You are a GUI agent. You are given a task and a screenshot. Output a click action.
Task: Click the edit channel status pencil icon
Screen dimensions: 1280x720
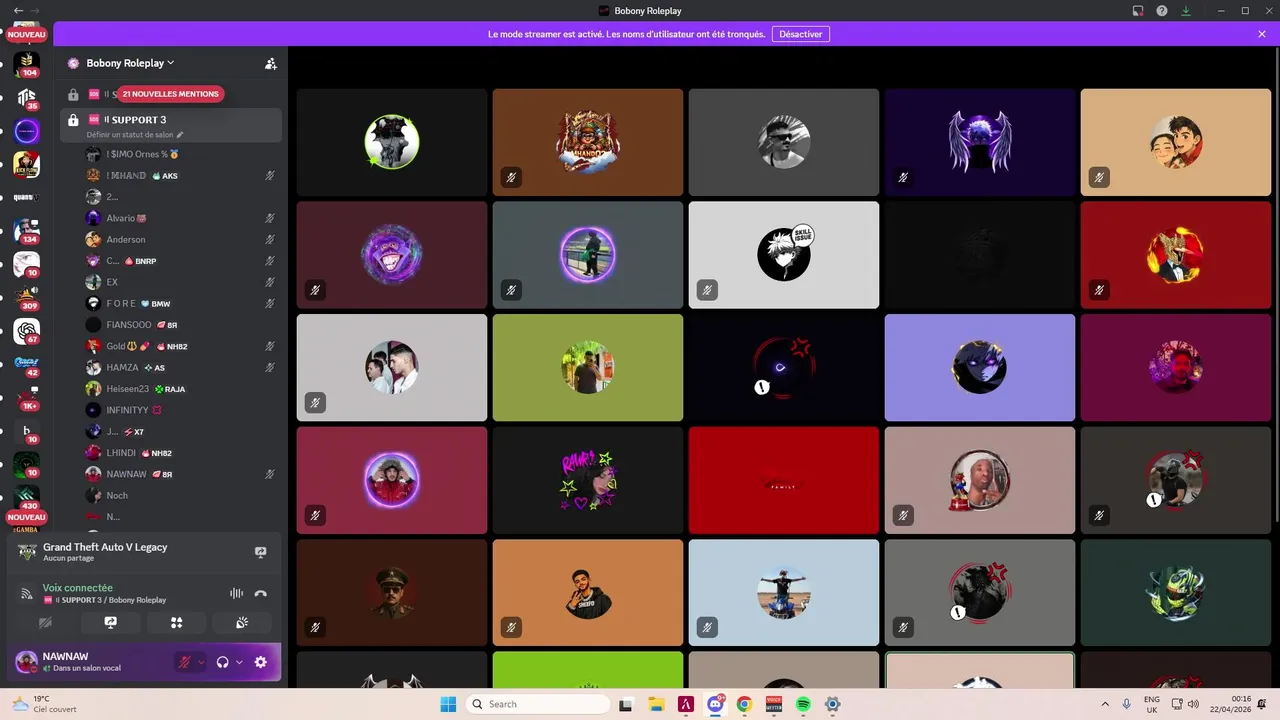point(180,134)
